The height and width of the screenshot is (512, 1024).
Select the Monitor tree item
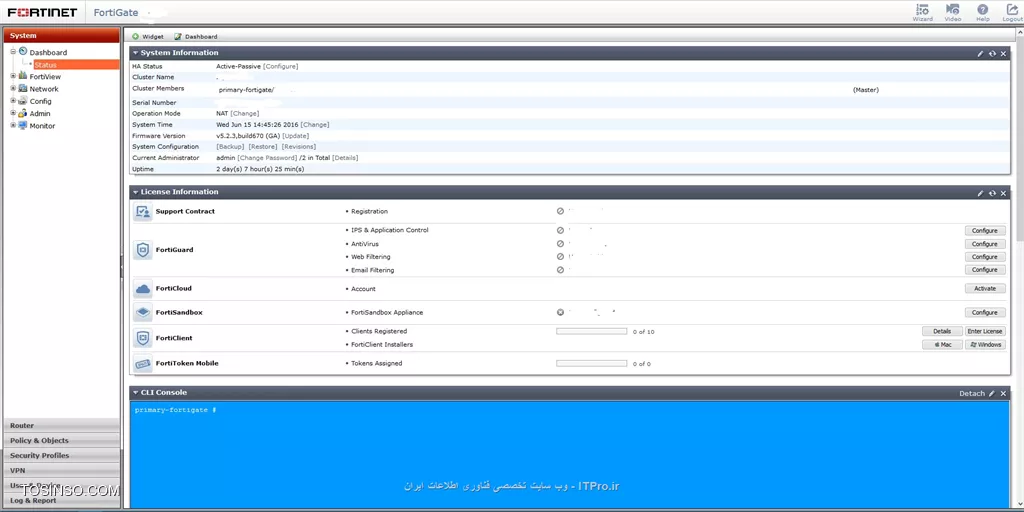[42, 126]
